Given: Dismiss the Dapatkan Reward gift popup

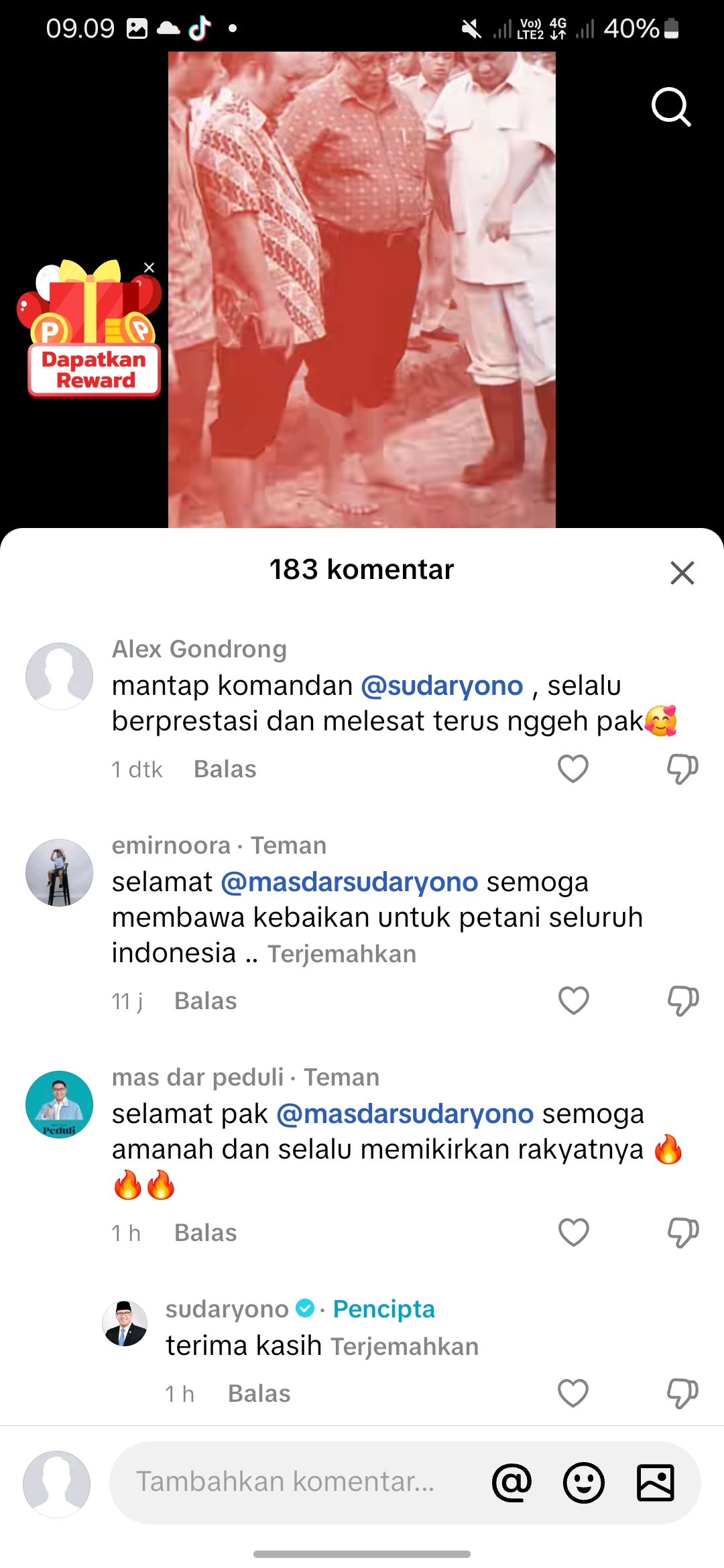Looking at the screenshot, I should pyautogui.click(x=149, y=267).
